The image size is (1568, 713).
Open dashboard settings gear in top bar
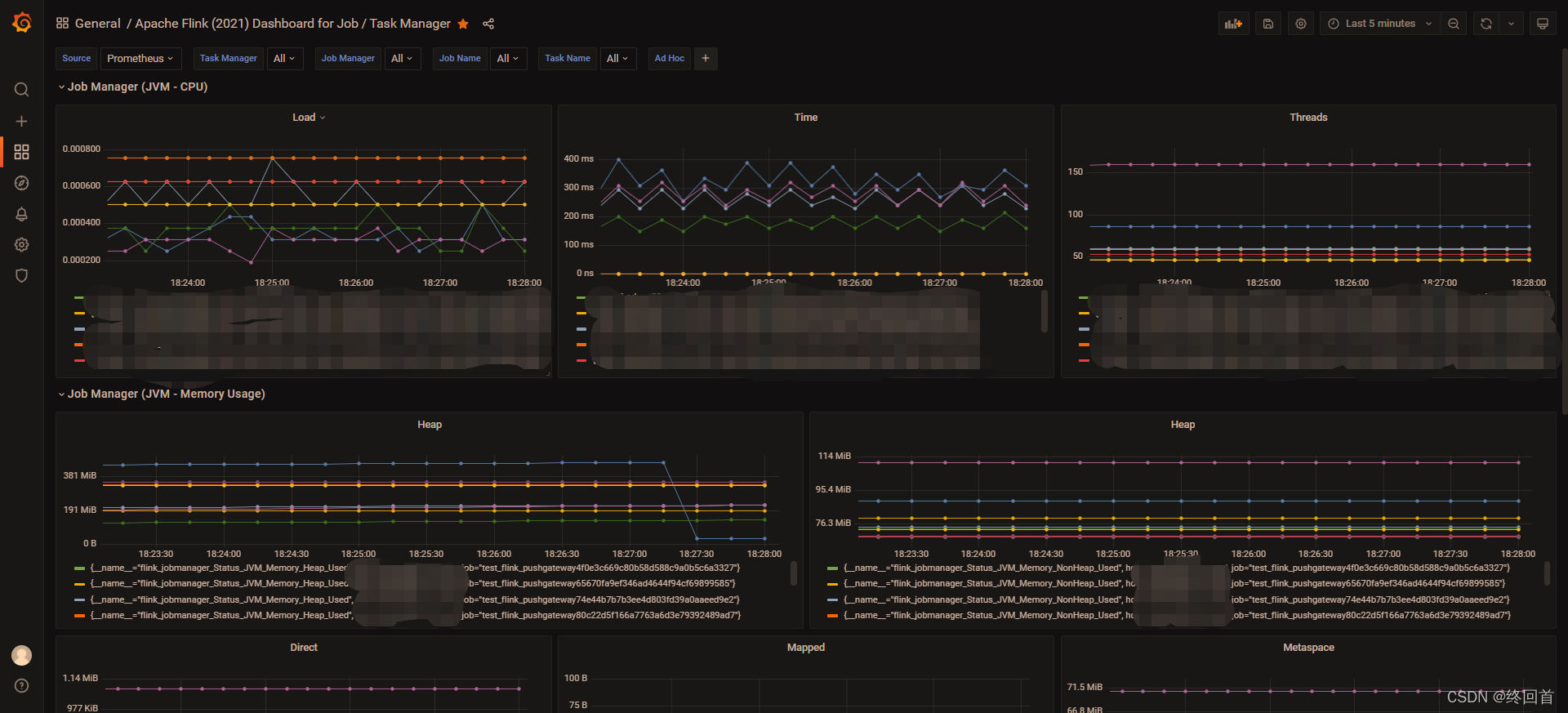pyautogui.click(x=1301, y=24)
